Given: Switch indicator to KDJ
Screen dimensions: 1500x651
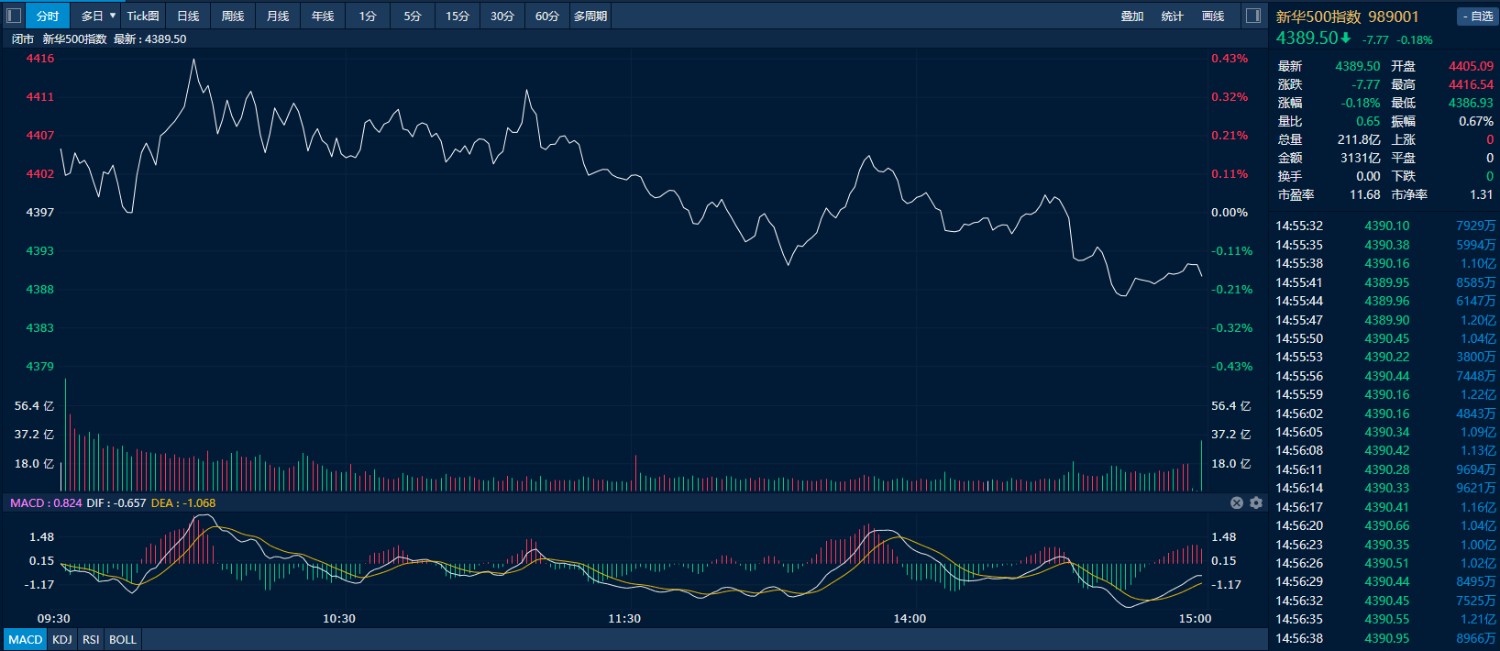Looking at the screenshot, I should point(62,639).
